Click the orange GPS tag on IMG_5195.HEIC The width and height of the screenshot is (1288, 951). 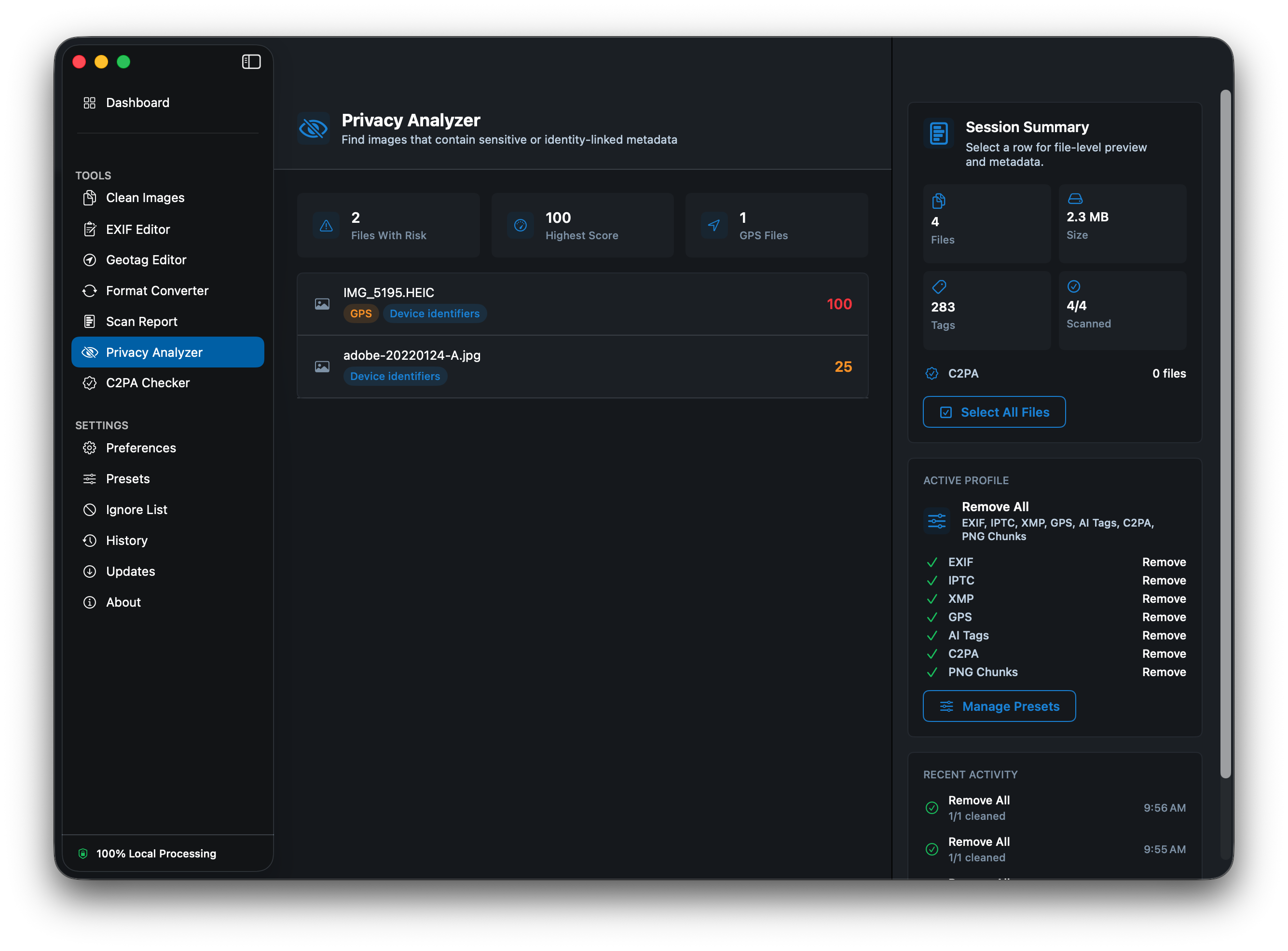pyautogui.click(x=361, y=313)
